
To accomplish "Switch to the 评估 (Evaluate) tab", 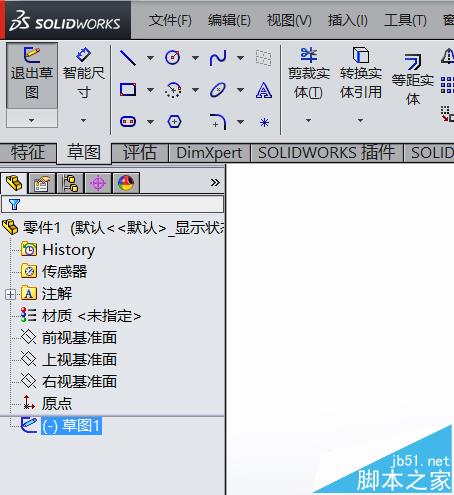I will (x=140, y=153).
